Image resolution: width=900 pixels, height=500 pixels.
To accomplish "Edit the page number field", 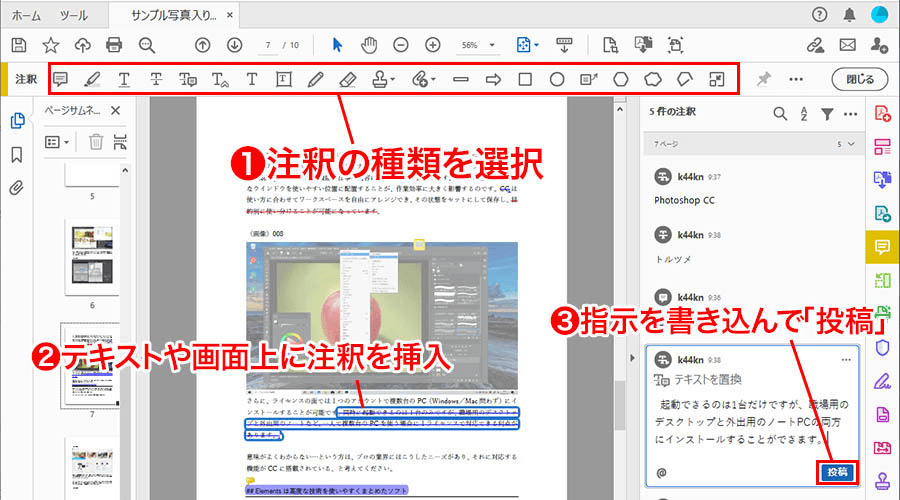I will tap(267, 45).
